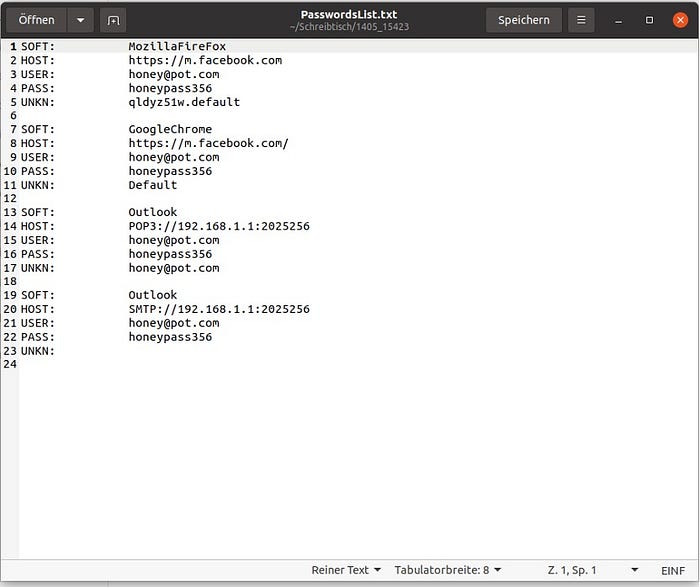Click the Öffnen button
Image resolution: width=700 pixels, height=587 pixels.
click(x=37, y=20)
